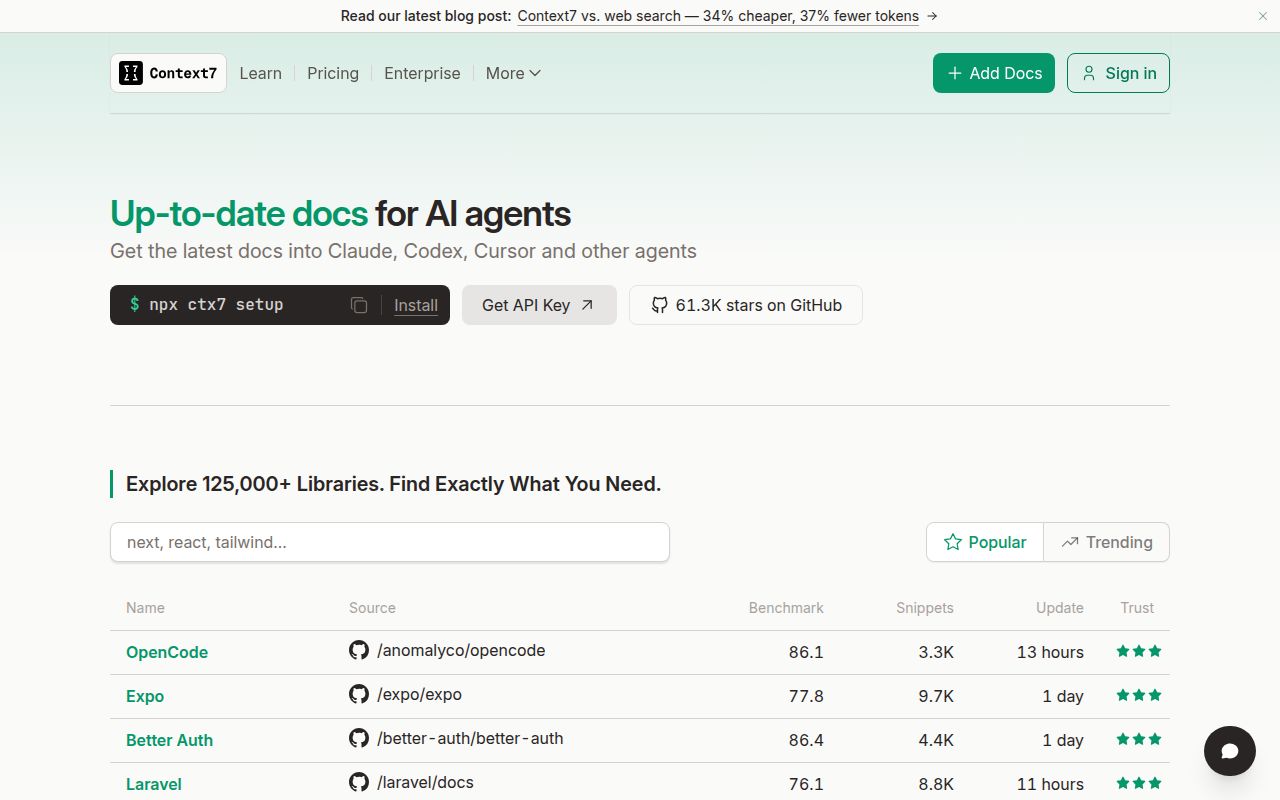Open the Laravel library
This screenshot has width=1280, height=800.
click(x=154, y=784)
